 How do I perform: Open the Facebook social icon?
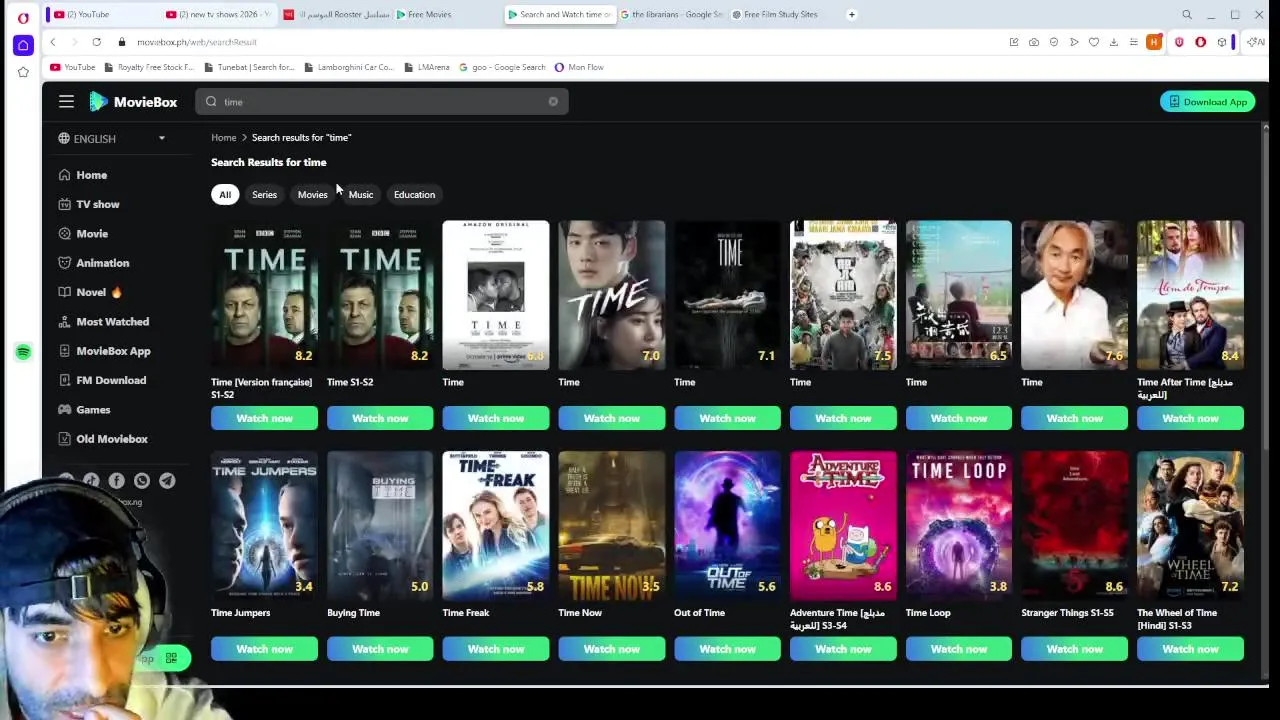click(x=116, y=481)
